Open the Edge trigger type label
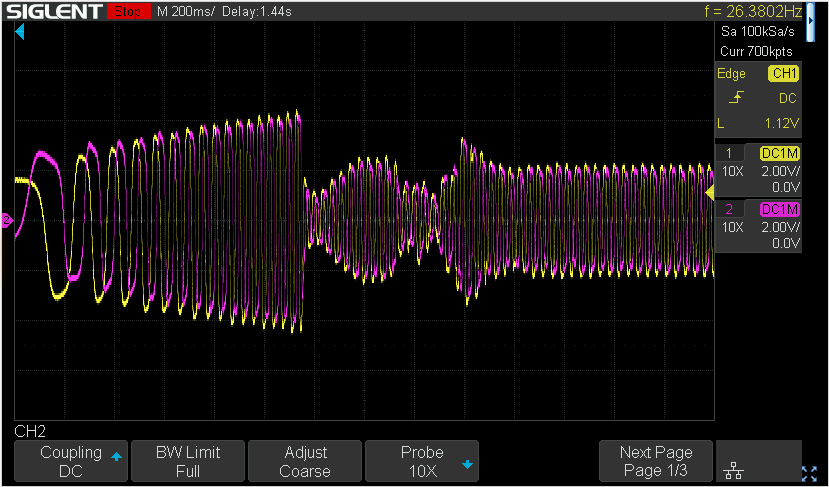The image size is (829, 487). 731,74
